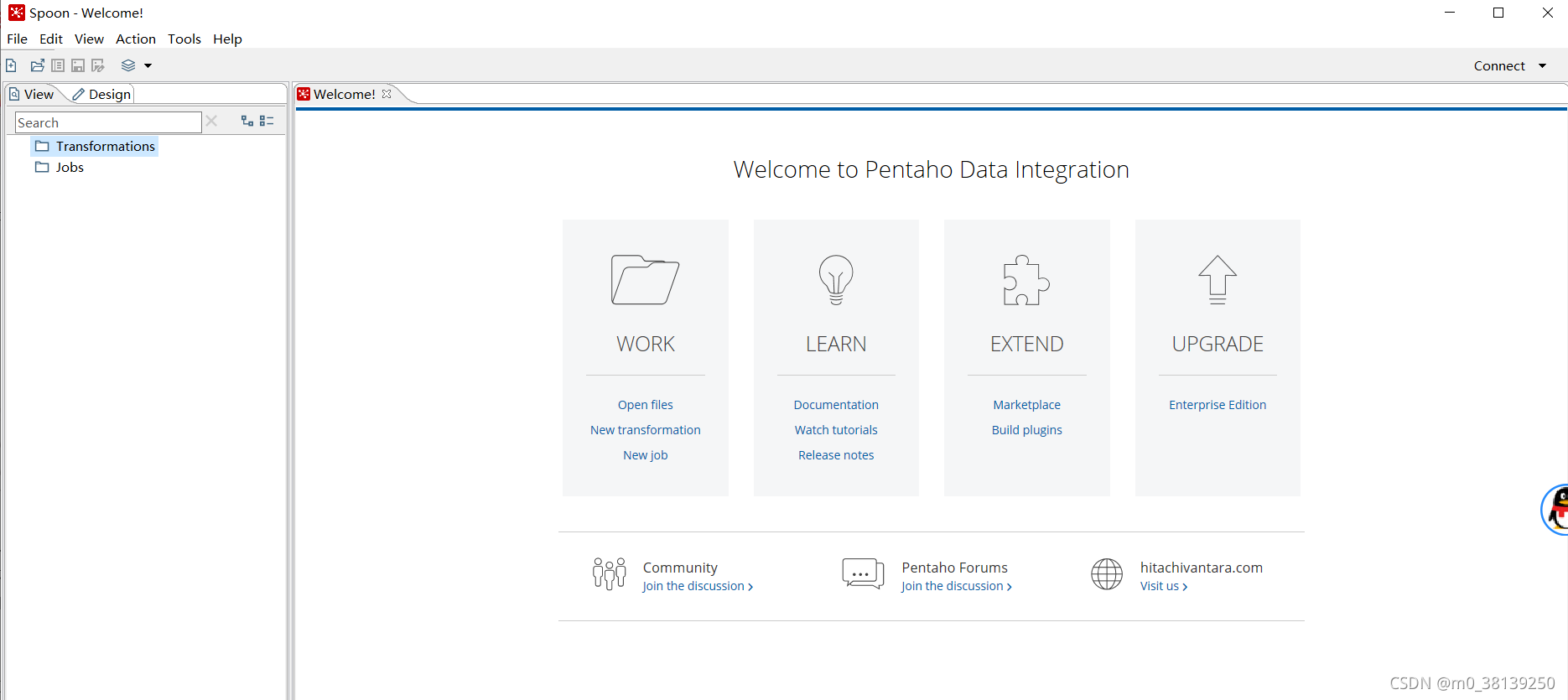Click the Visit us link

pos(1164,586)
